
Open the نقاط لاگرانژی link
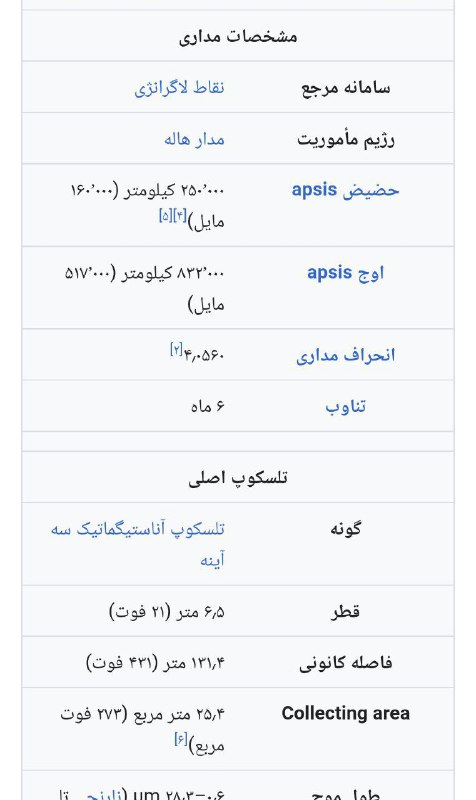point(179,88)
